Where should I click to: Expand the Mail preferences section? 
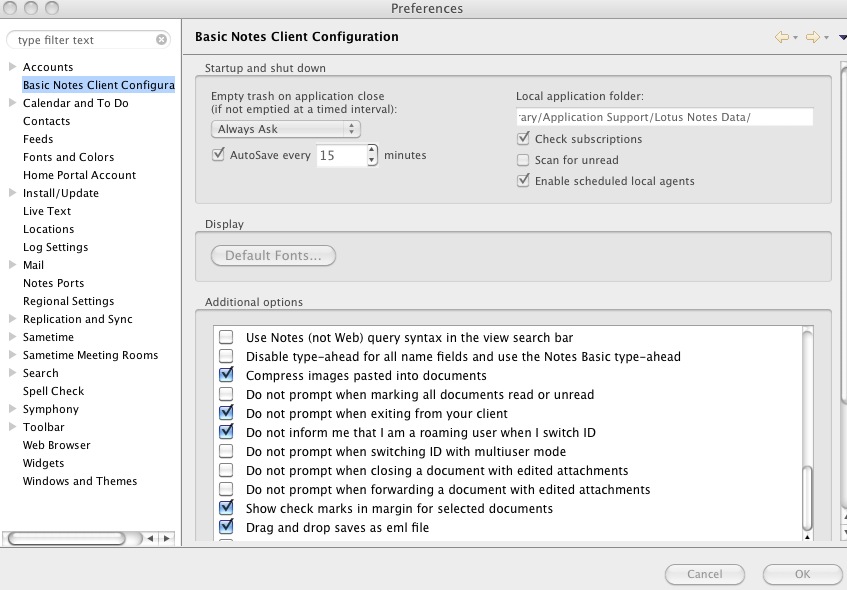click(12, 265)
